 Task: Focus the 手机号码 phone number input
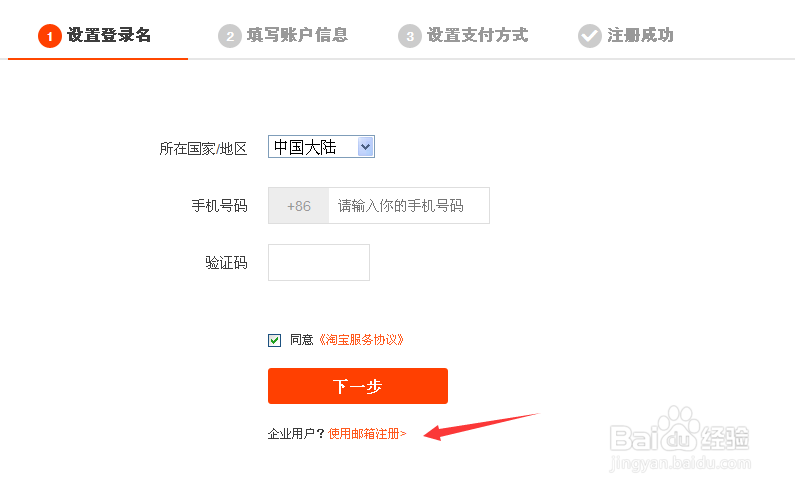[x=408, y=206]
